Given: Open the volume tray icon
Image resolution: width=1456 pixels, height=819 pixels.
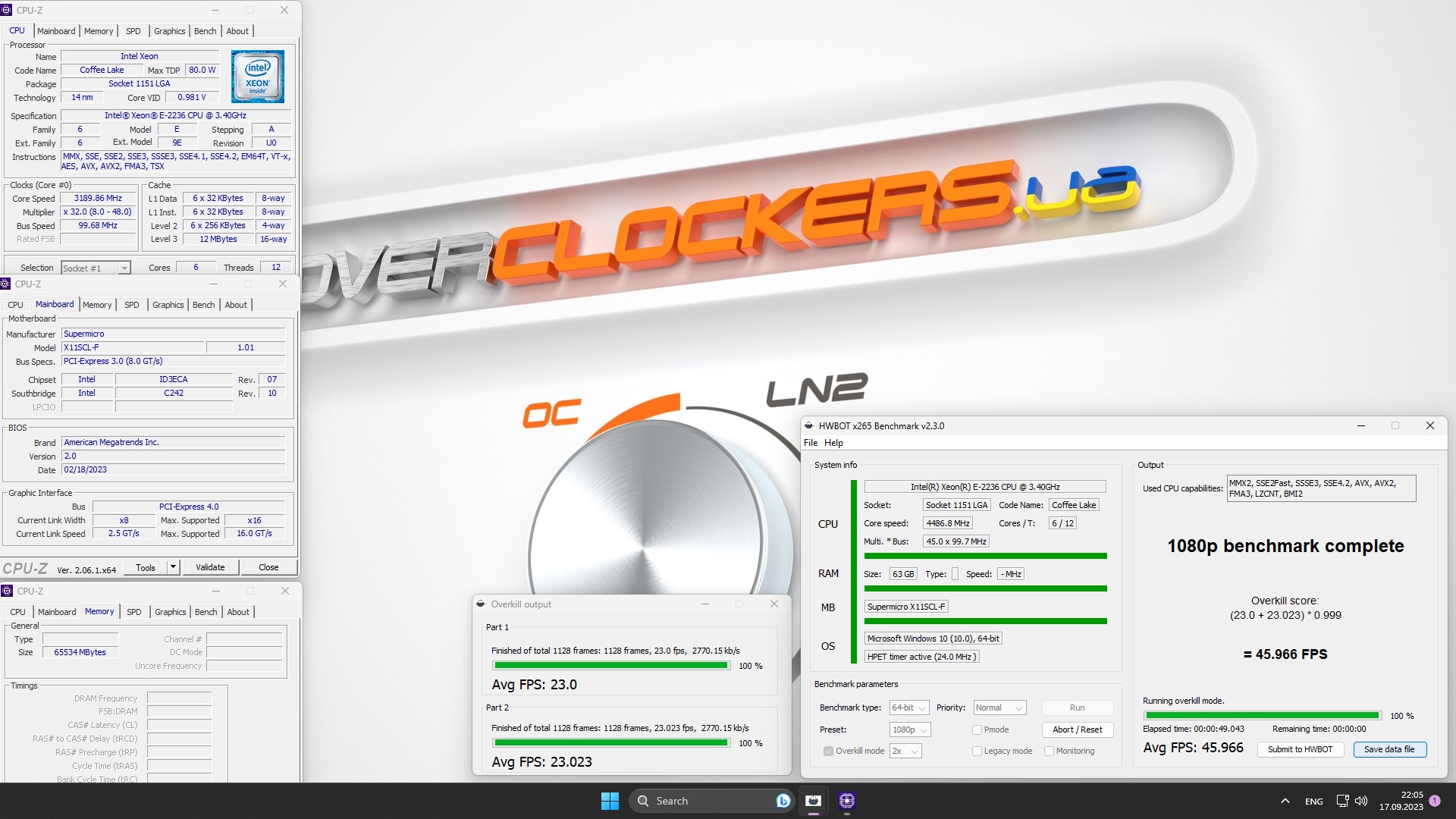Looking at the screenshot, I should pyautogui.click(x=1361, y=801).
